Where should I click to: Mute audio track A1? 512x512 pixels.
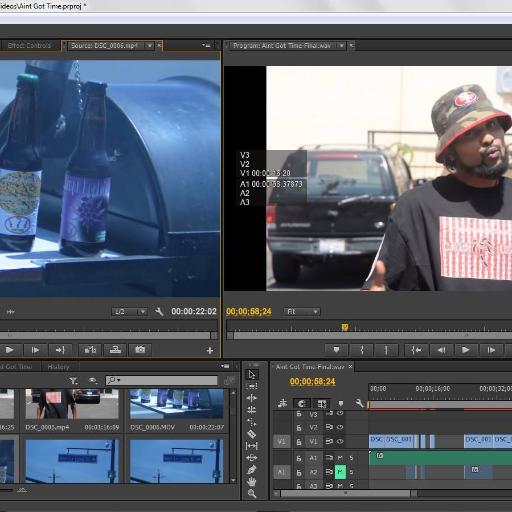point(340,458)
